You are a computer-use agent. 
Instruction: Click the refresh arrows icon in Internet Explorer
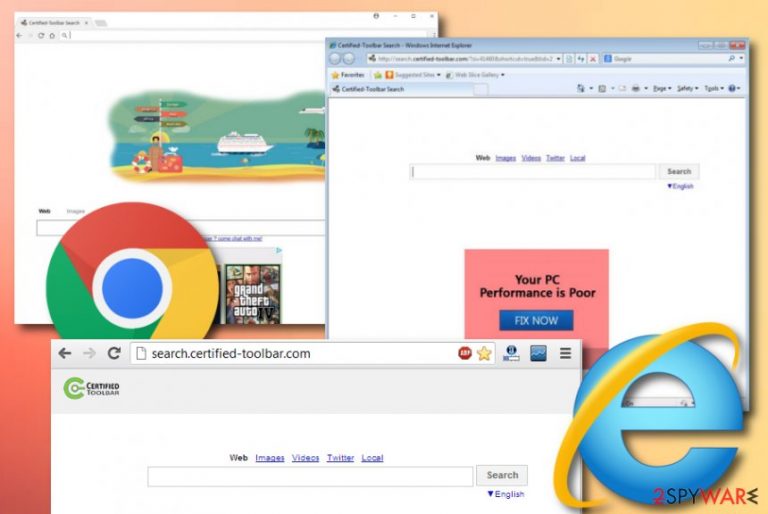[581, 59]
